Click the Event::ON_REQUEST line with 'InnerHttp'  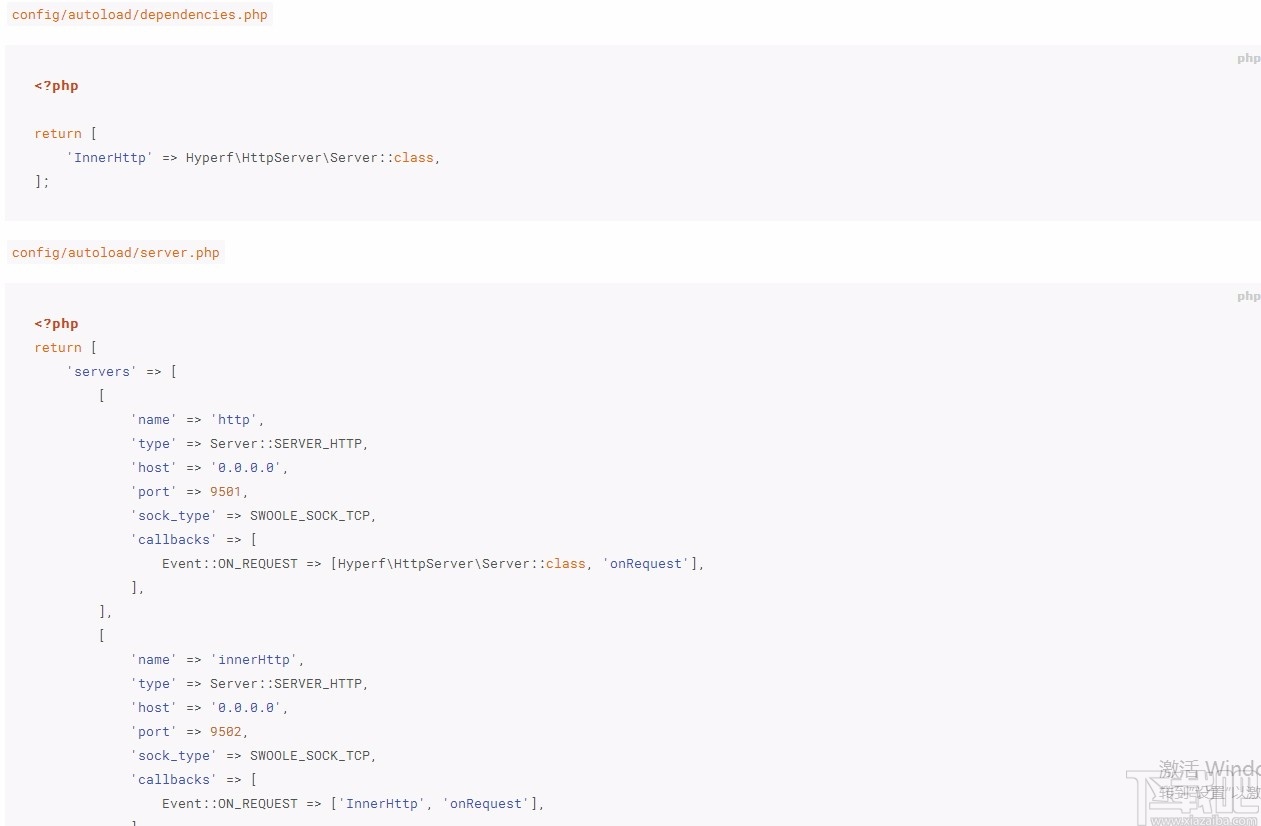(353, 804)
